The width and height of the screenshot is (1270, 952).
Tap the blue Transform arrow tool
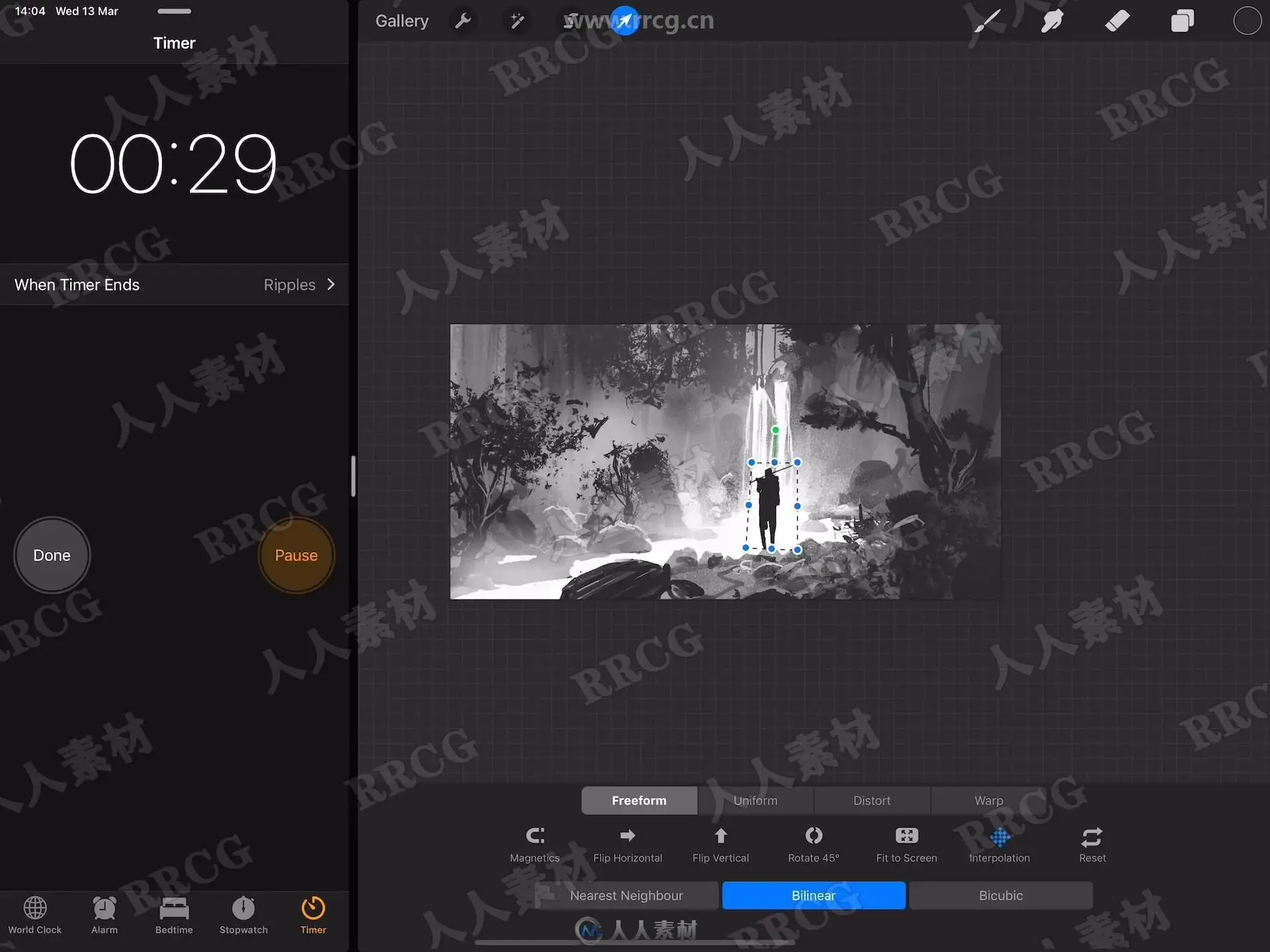pyautogui.click(x=624, y=21)
